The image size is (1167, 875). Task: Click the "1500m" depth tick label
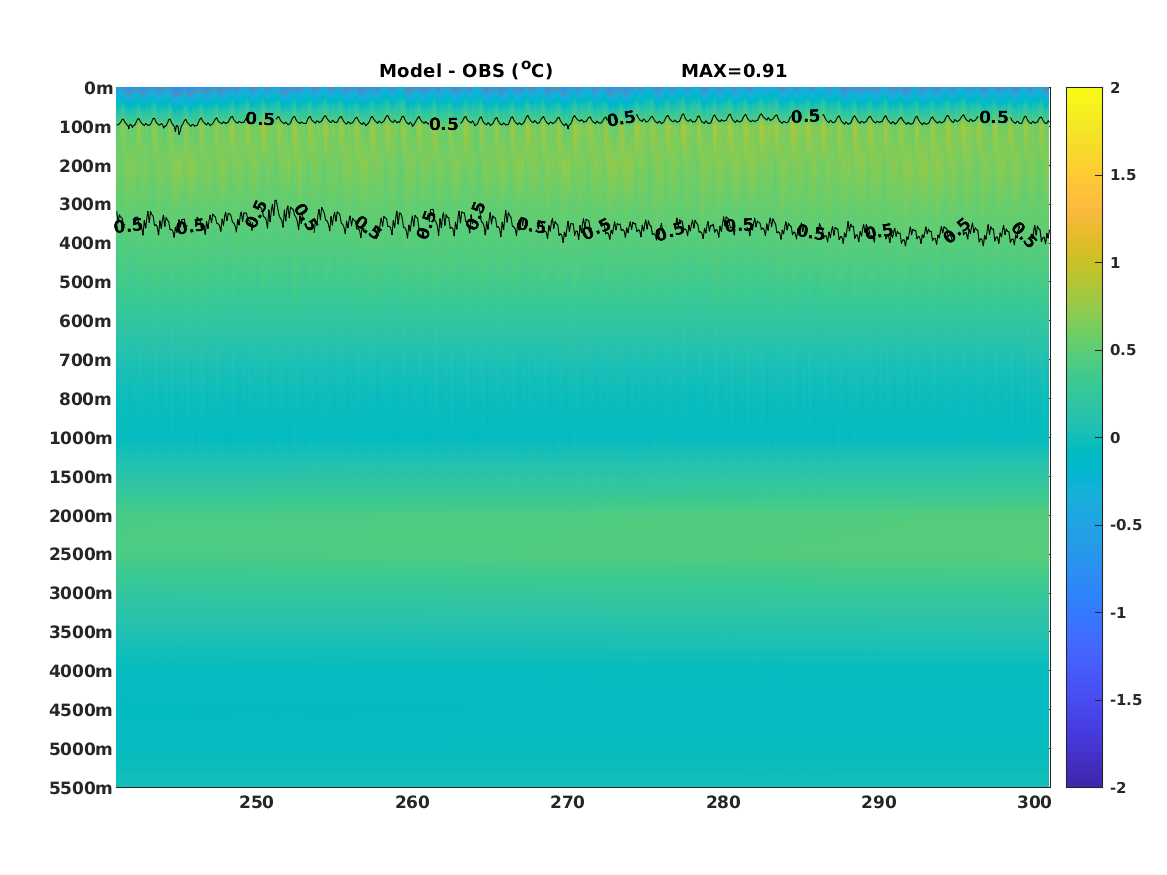(80, 477)
